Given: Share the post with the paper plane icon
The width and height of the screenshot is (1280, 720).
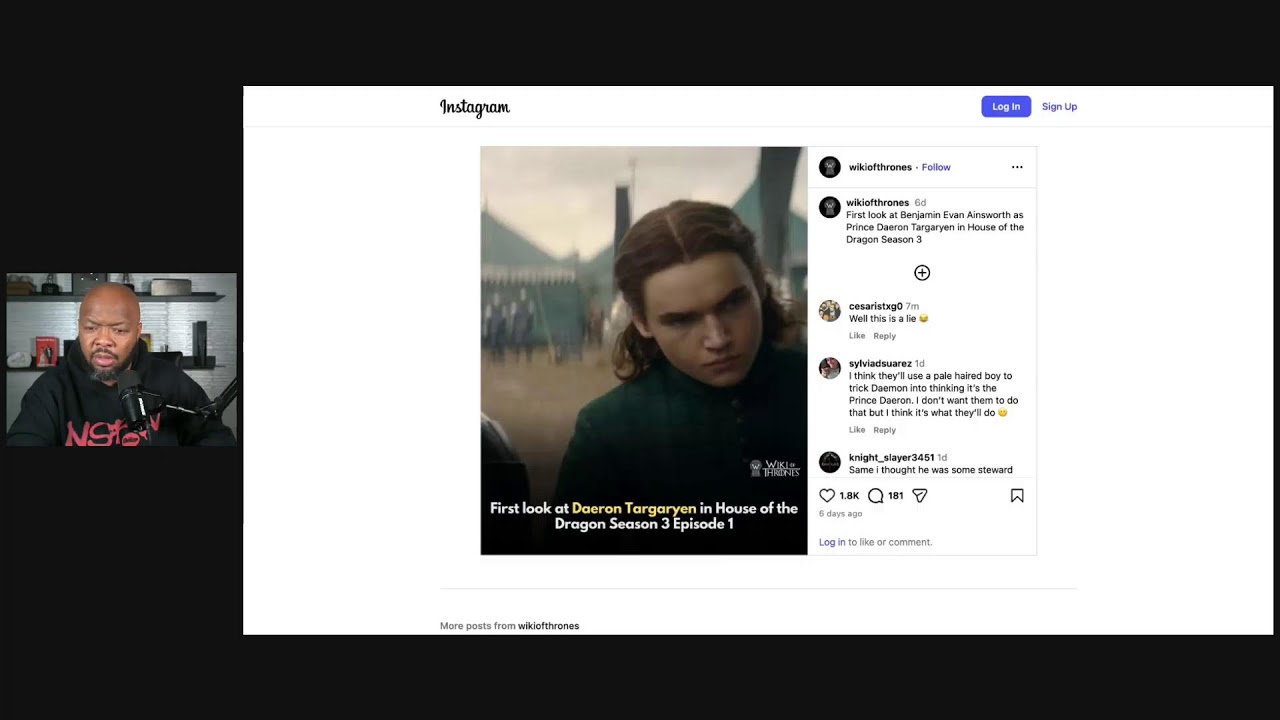Looking at the screenshot, I should 920,495.
